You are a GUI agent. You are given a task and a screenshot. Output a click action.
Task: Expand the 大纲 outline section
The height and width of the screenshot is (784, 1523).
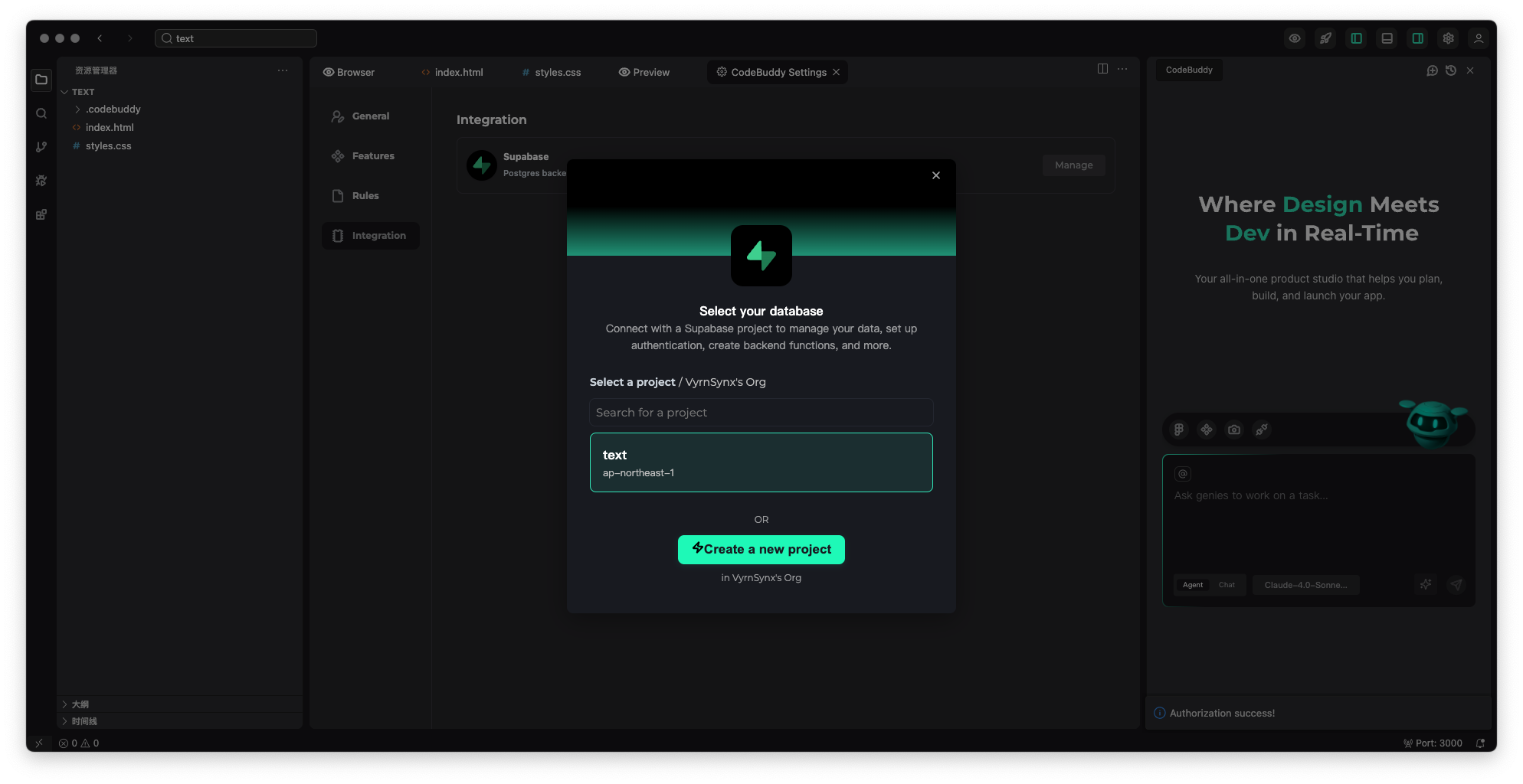point(74,704)
